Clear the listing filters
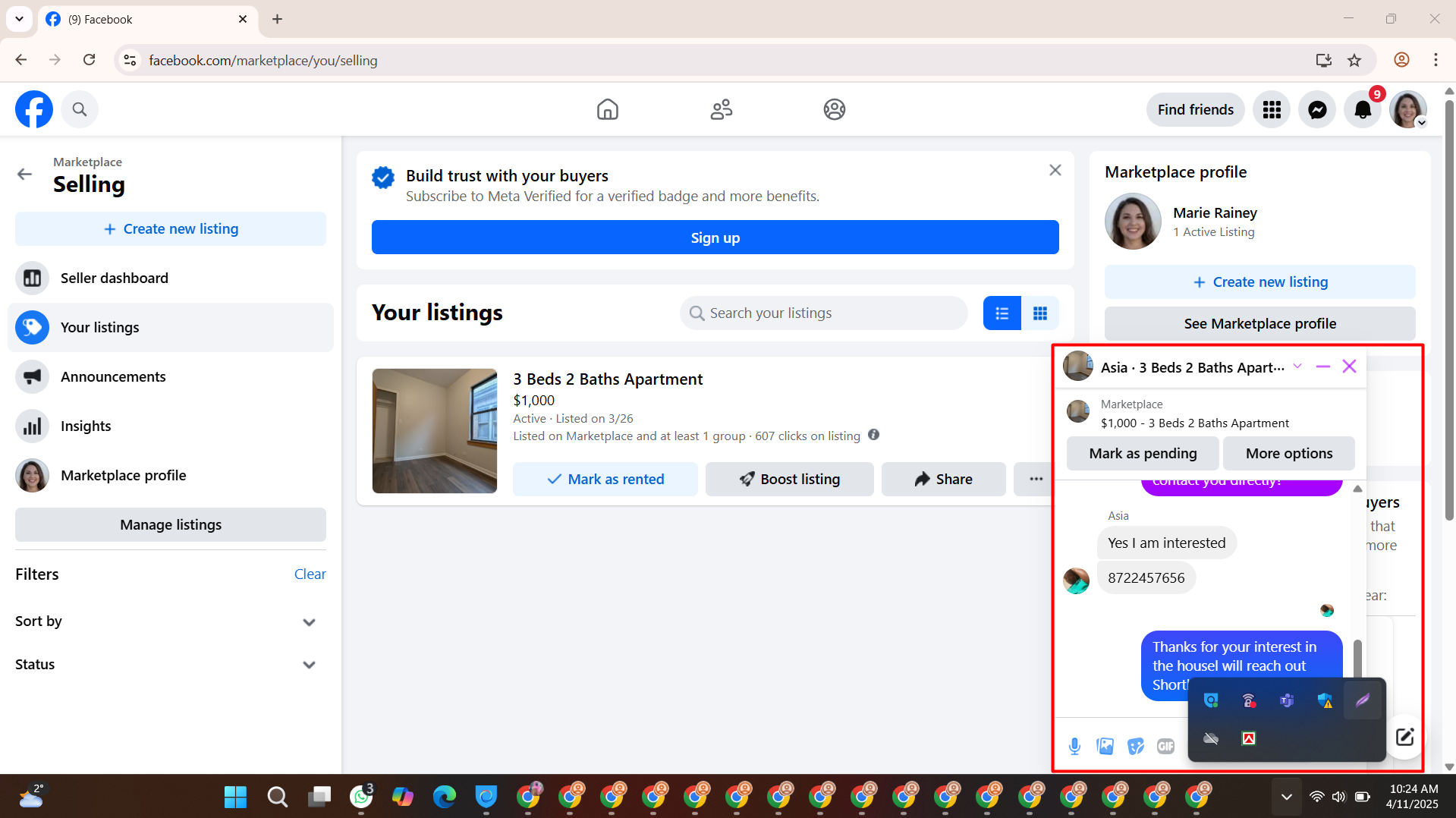The height and width of the screenshot is (818, 1456). tap(310, 574)
